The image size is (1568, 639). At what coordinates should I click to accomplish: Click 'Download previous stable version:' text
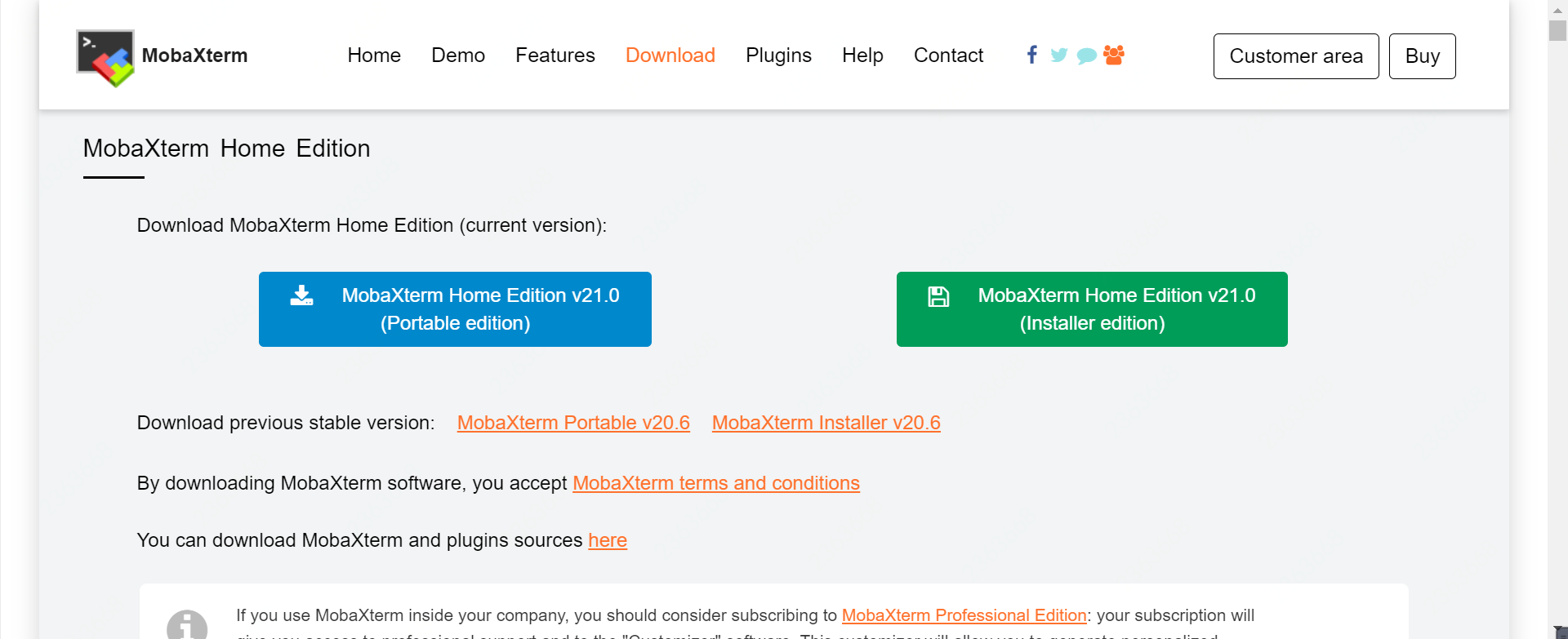[286, 423]
